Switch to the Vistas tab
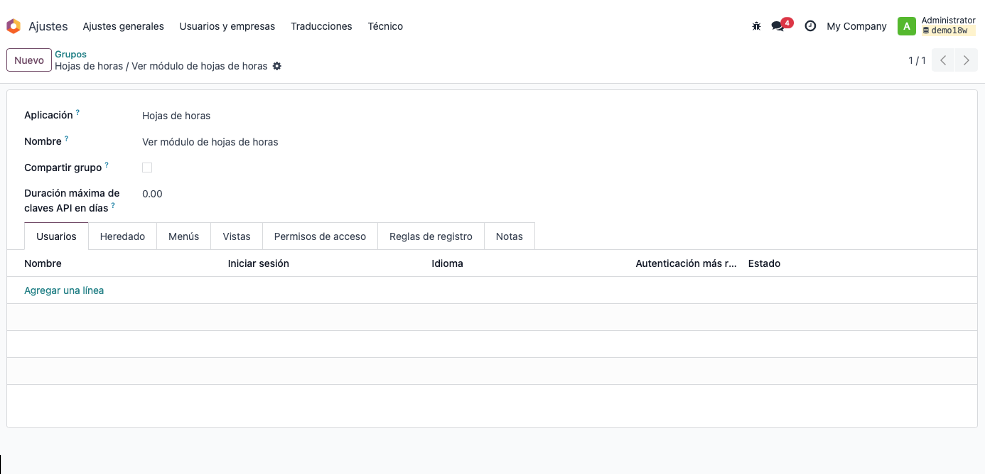 (x=236, y=237)
